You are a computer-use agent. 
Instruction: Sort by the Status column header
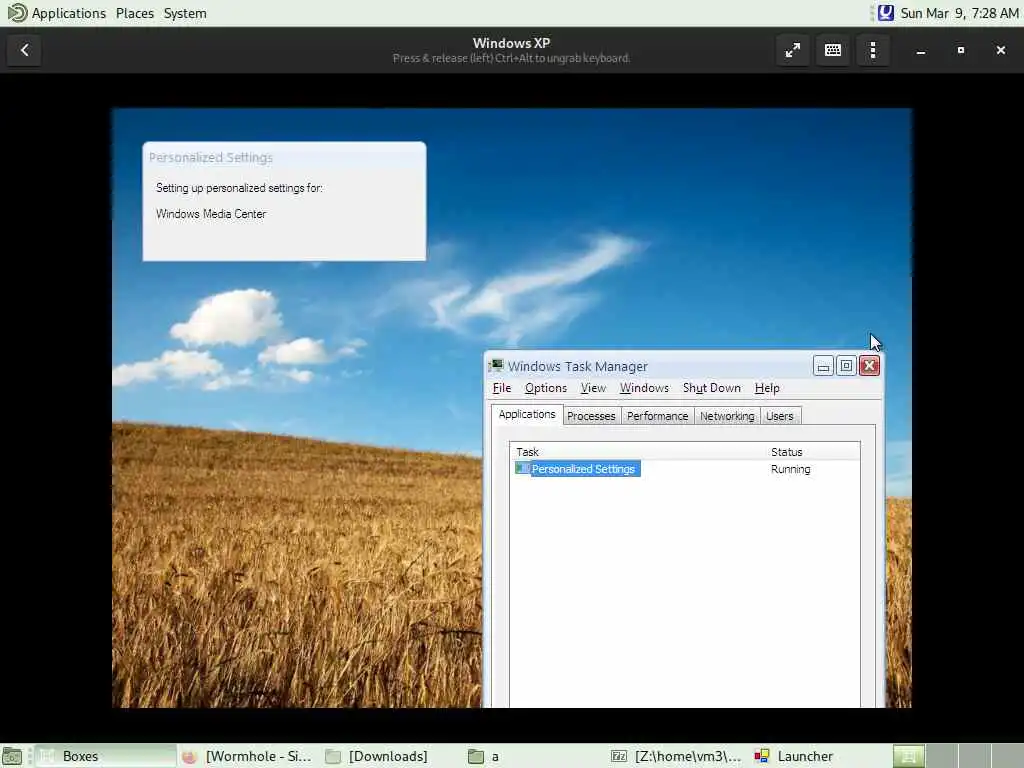[812, 452]
